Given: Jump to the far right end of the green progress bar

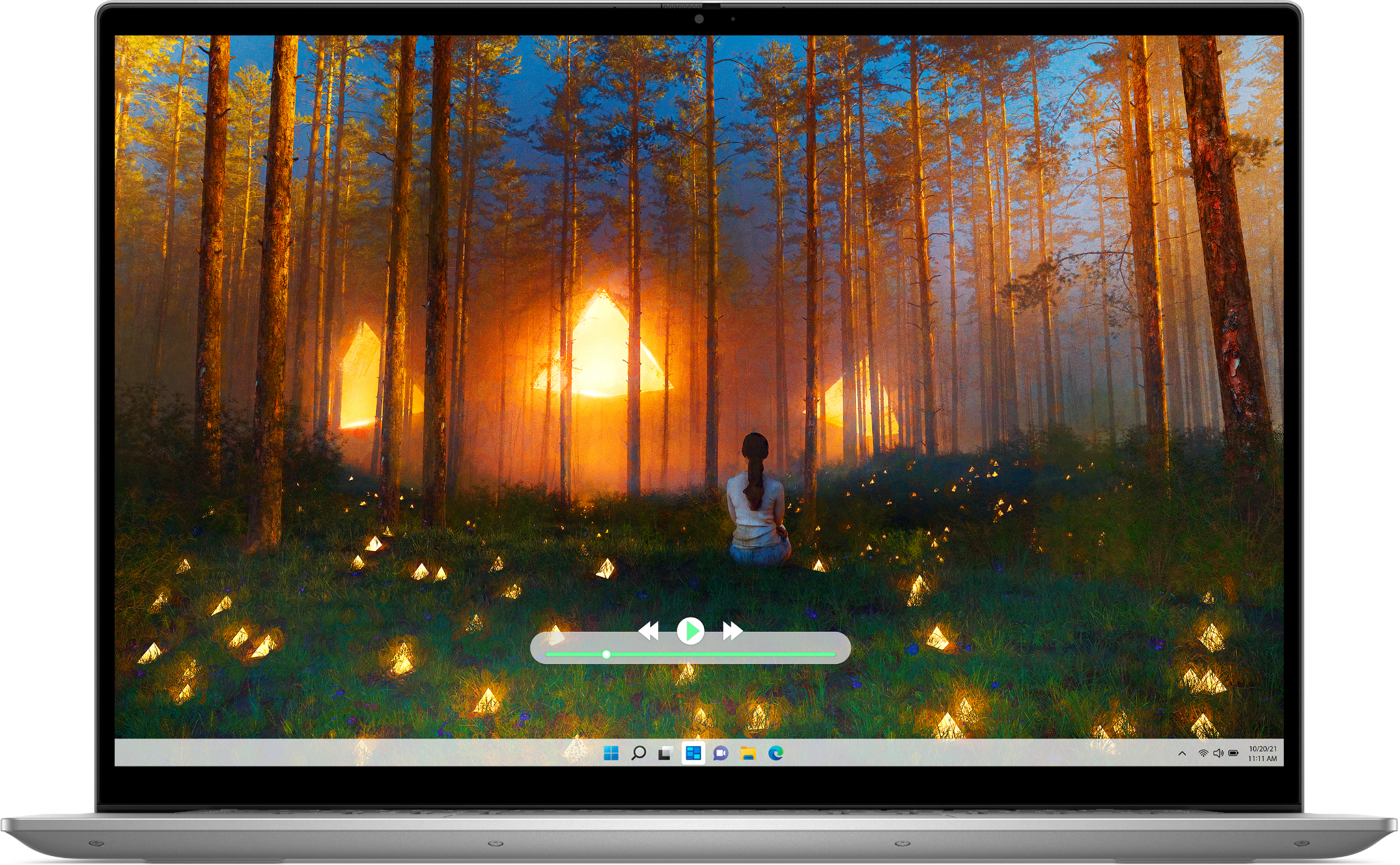Looking at the screenshot, I should click(833, 654).
